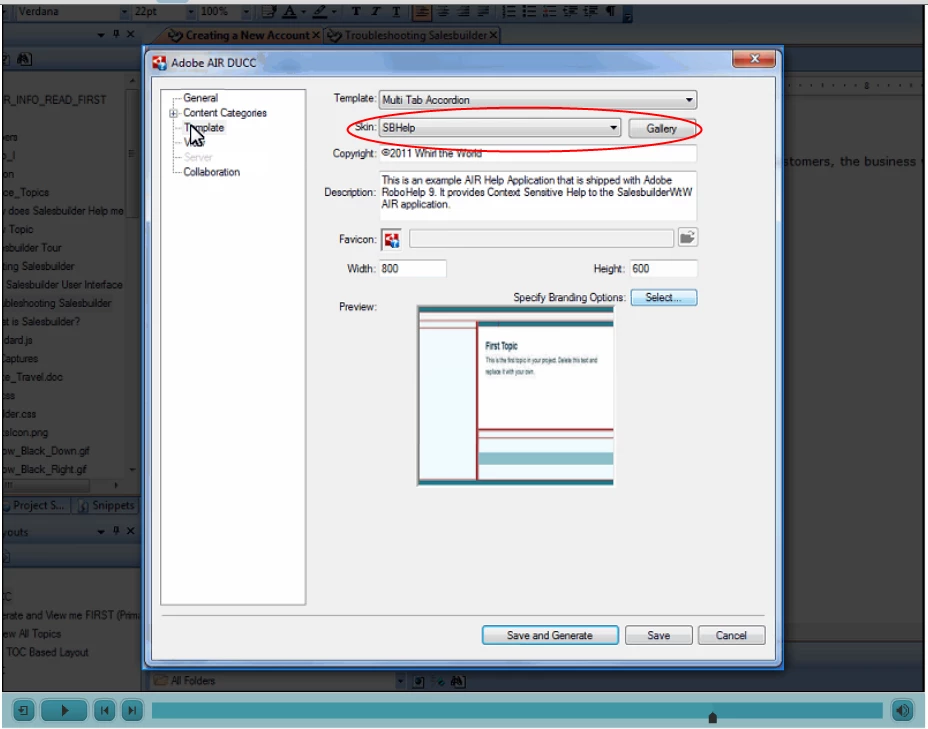Apply italic with the slanted T icon
Screen dimensions: 928x729
376,12
